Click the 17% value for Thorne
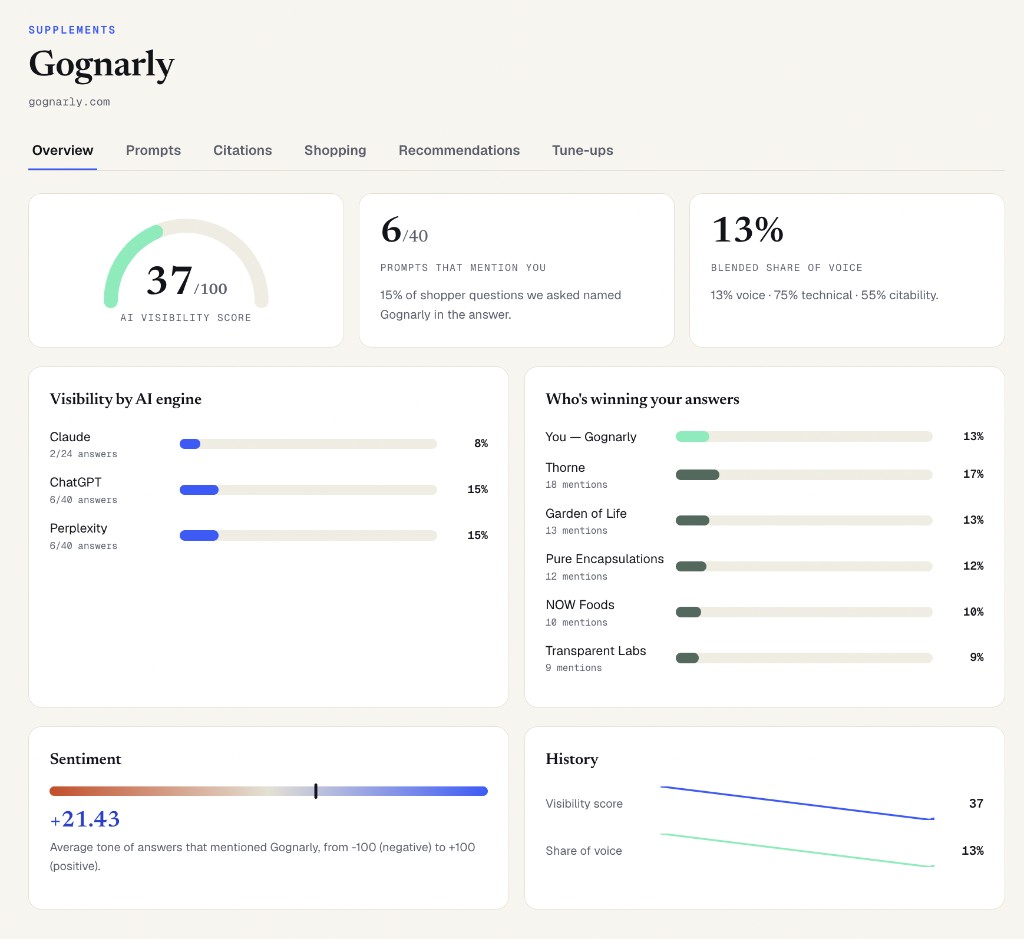This screenshot has height=939, width=1024. [x=973, y=474]
